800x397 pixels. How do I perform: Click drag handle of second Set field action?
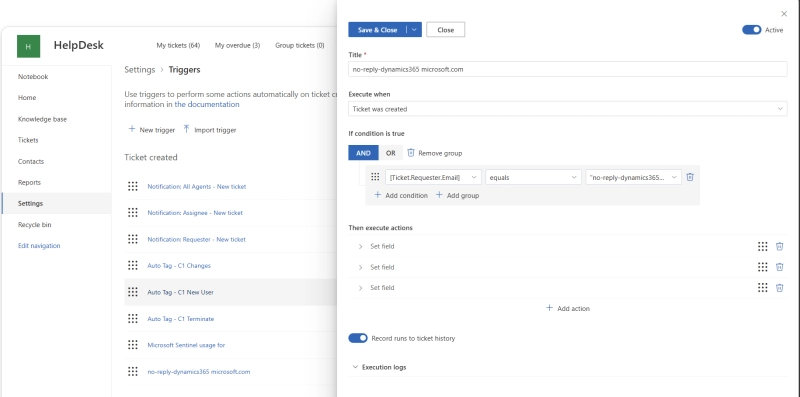tap(762, 267)
